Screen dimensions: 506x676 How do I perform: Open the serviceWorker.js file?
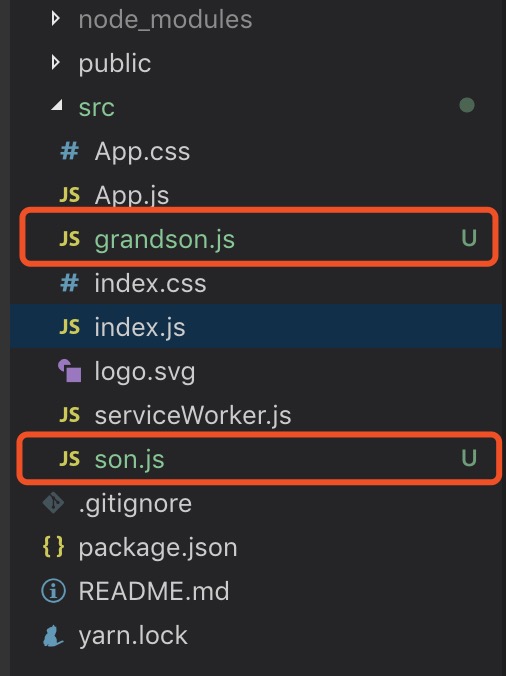[193, 415]
